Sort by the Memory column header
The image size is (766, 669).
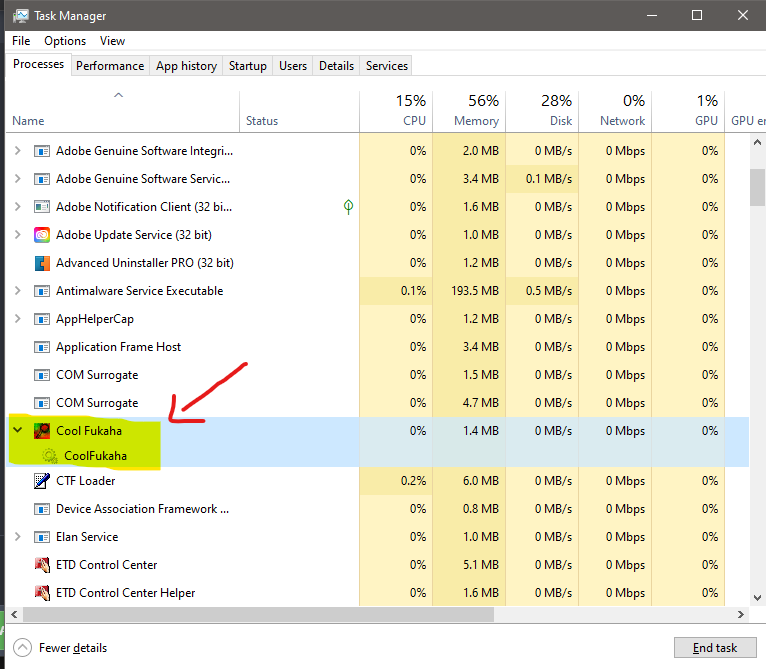click(469, 112)
